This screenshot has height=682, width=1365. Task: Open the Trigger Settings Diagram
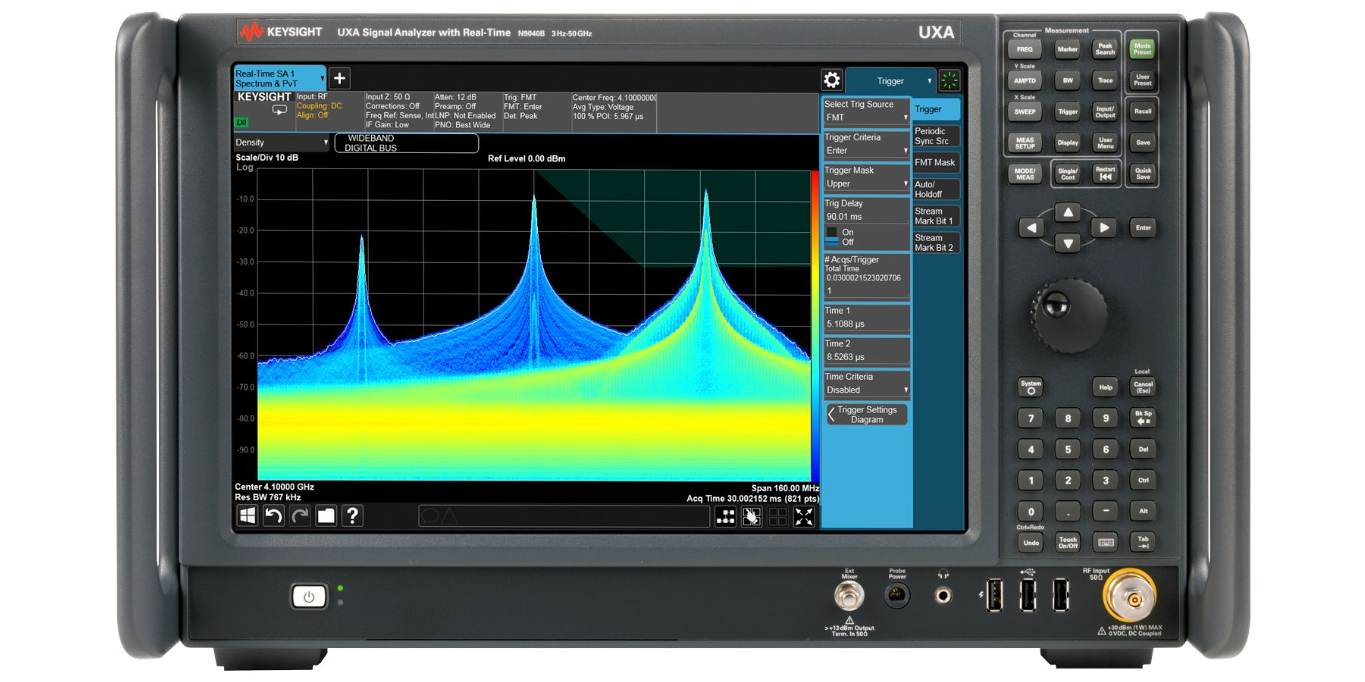(866, 414)
